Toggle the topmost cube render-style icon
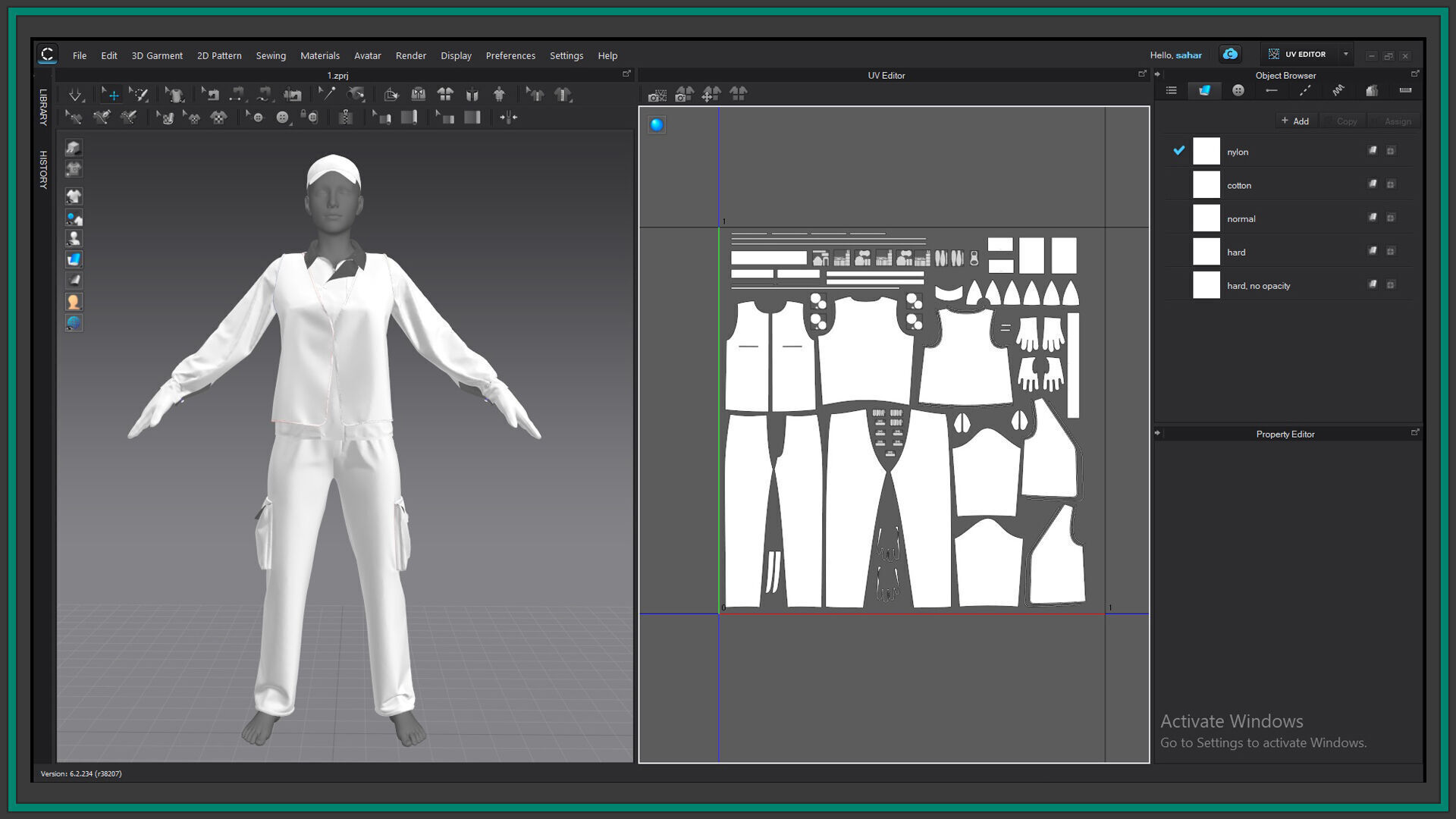 pyautogui.click(x=74, y=147)
